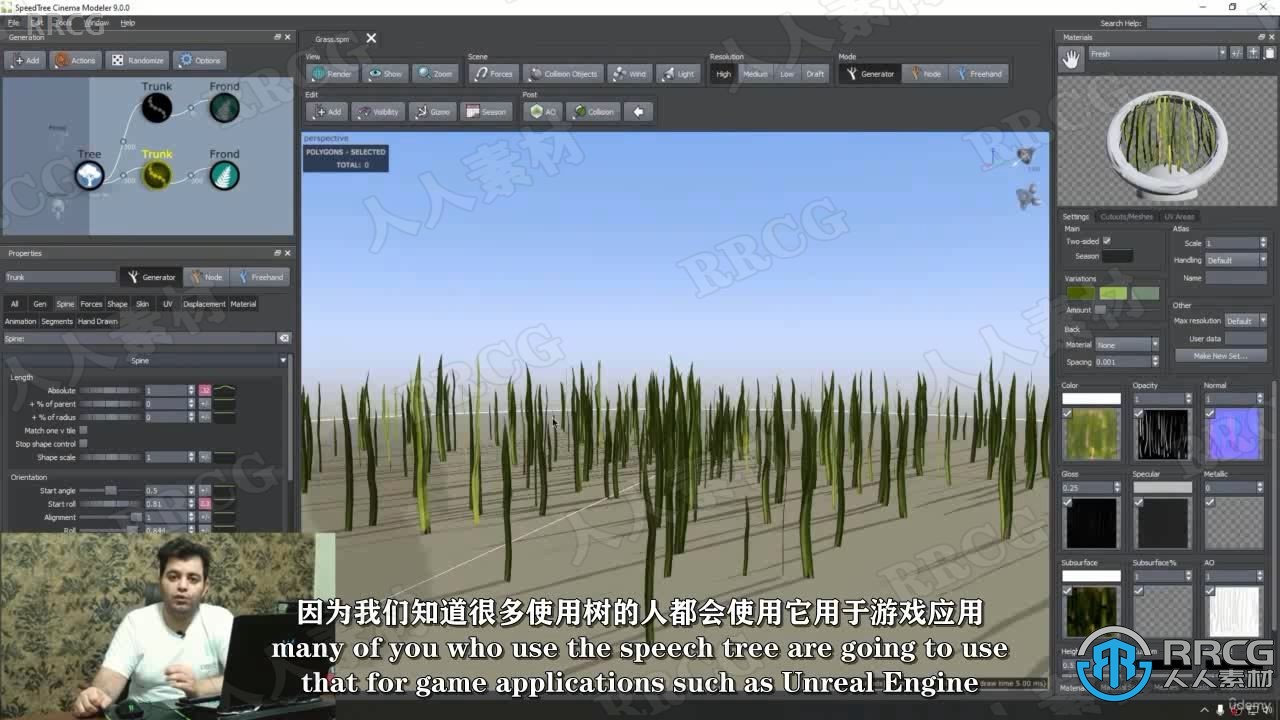Open the Fresh material dropdown
This screenshot has width=1280, height=720.
click(x=1156, y=54)
